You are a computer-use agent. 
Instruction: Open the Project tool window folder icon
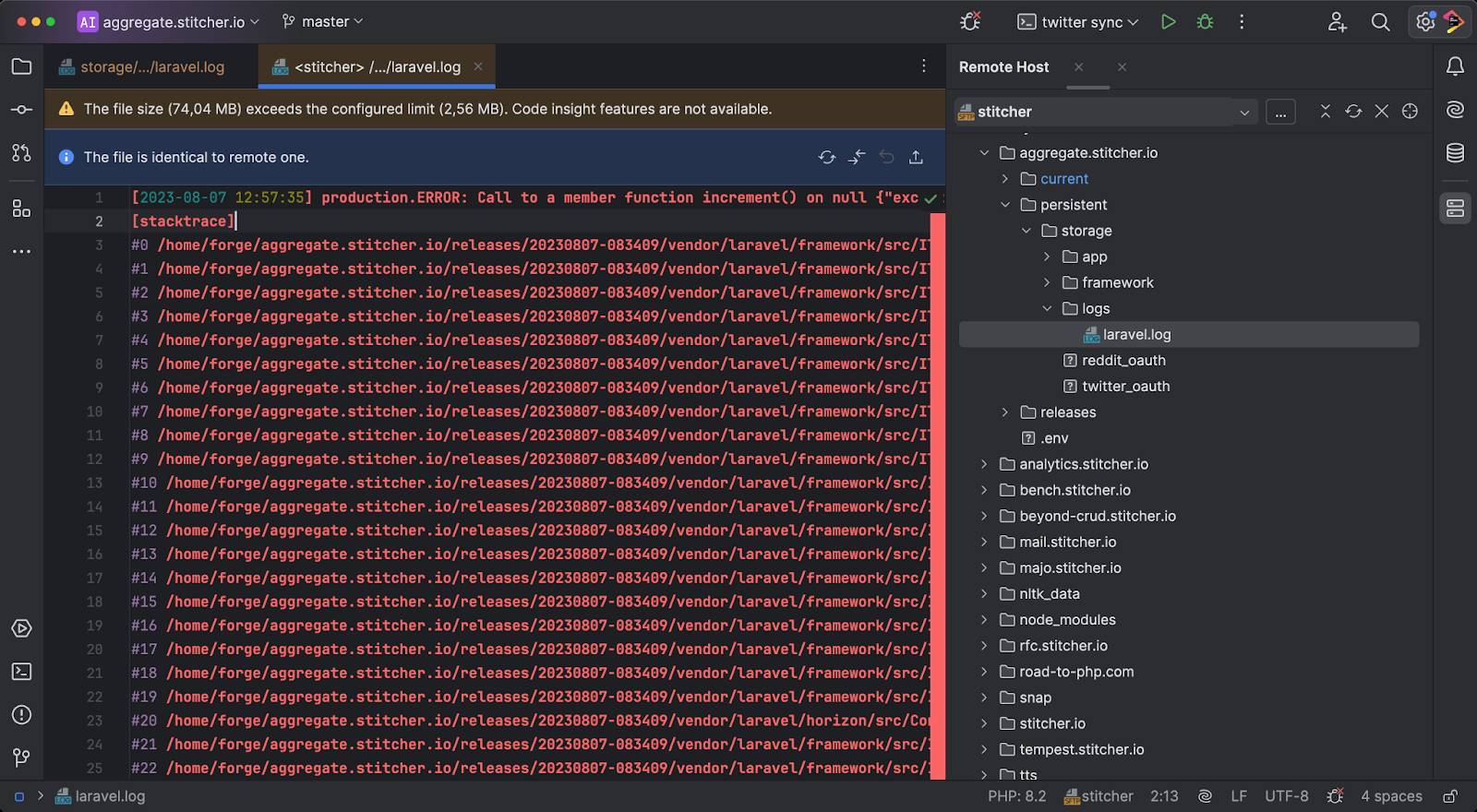[x=21, y=66]
